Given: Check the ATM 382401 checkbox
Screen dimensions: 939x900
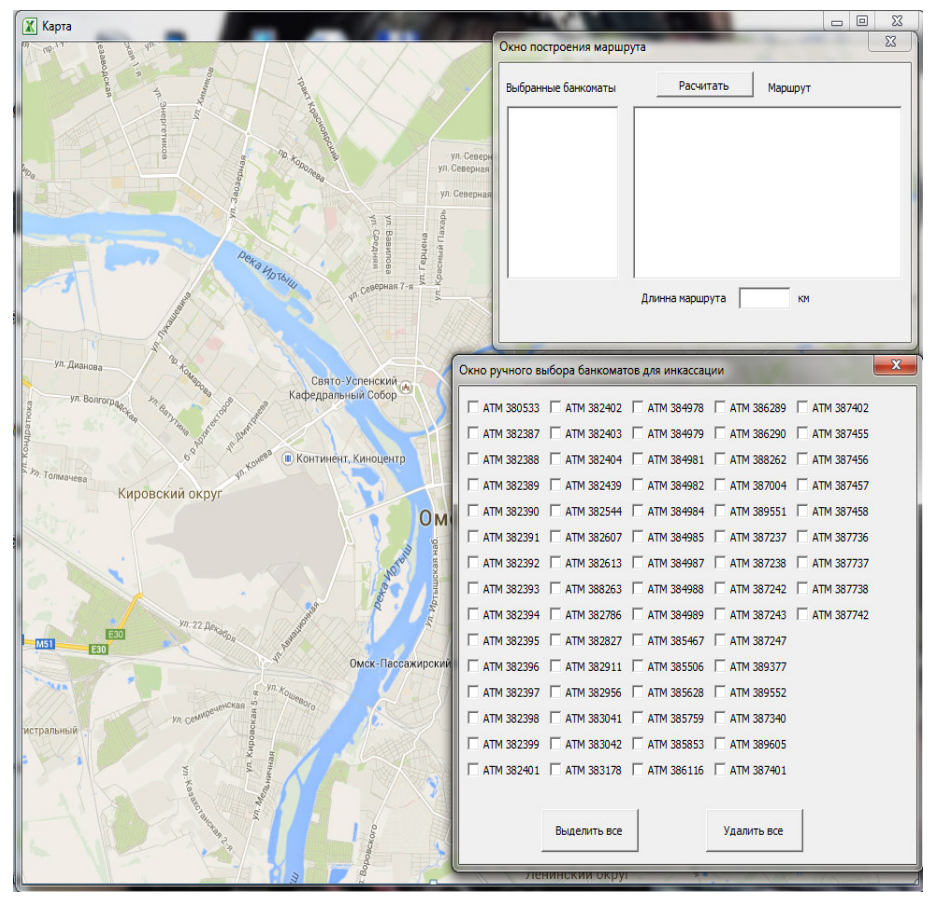Looking at the screenshot, I should [473, 770].
